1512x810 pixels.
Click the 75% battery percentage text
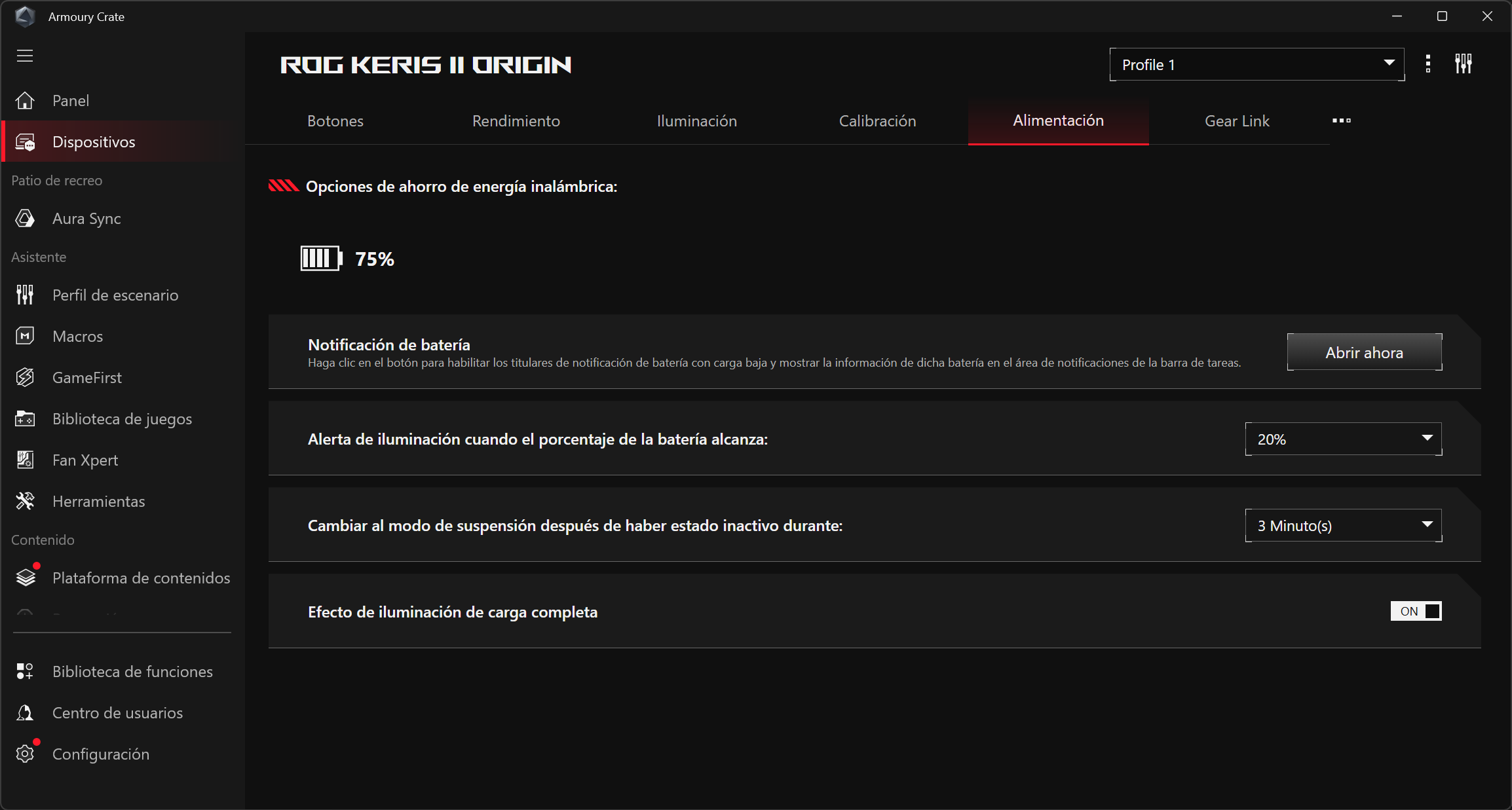(x=375, y=259)
